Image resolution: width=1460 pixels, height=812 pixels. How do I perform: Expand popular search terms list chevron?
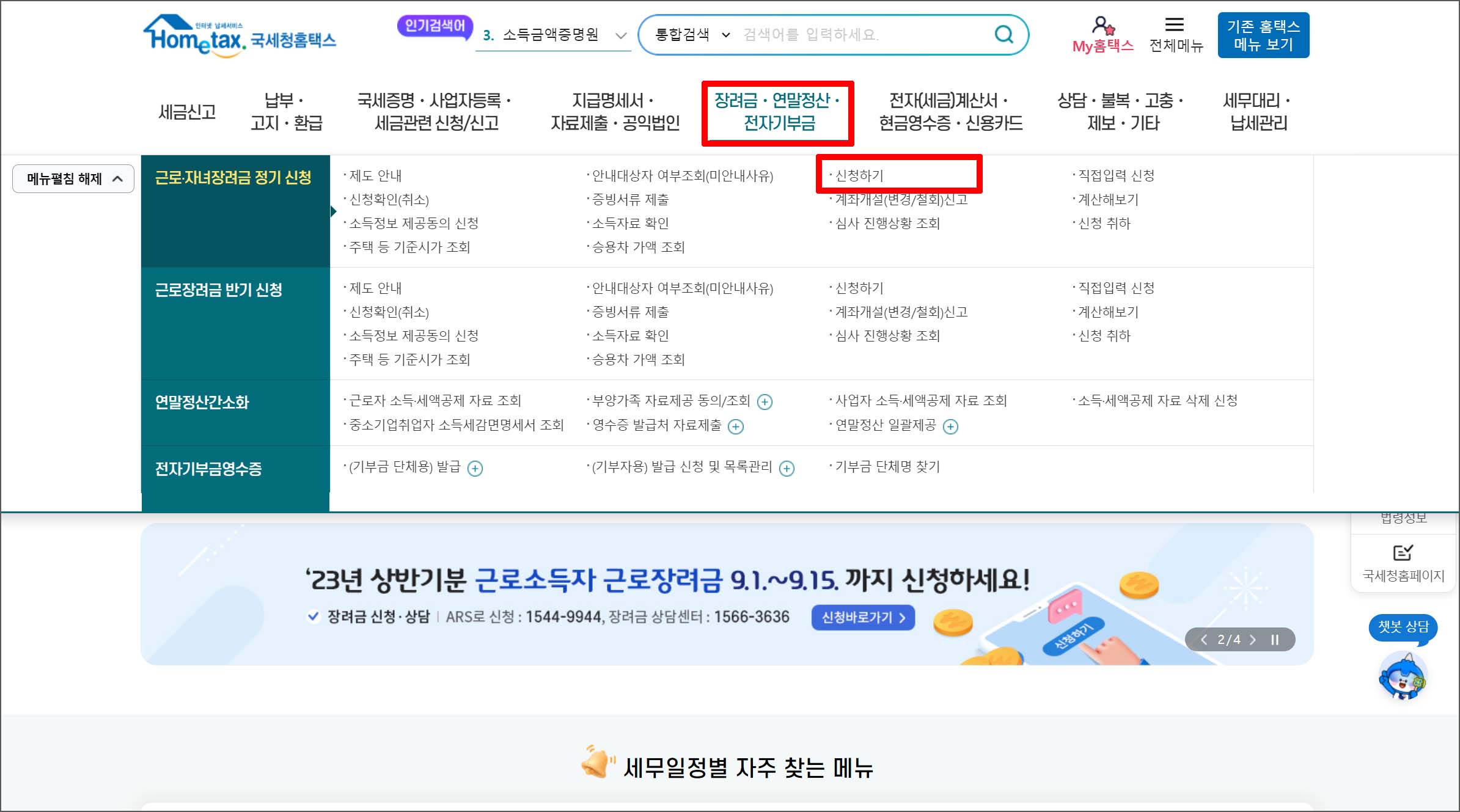click(621, 35)
